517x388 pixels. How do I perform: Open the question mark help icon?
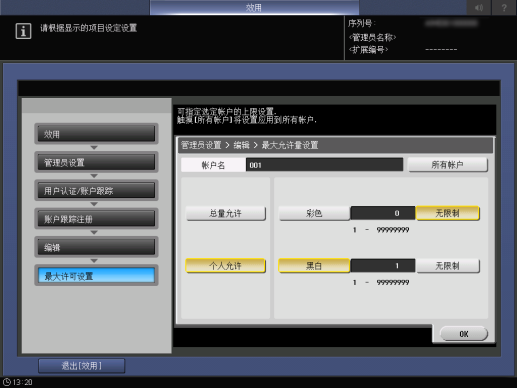[504, 7]
